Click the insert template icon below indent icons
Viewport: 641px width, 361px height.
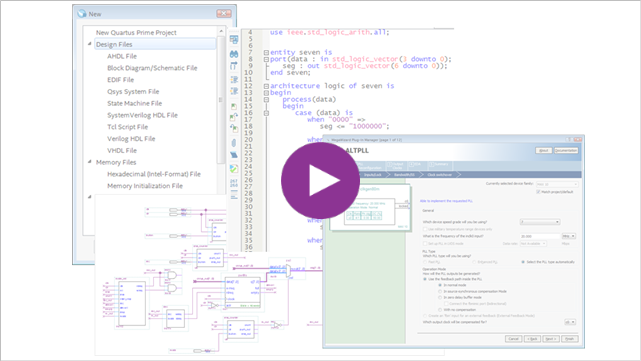234,107
